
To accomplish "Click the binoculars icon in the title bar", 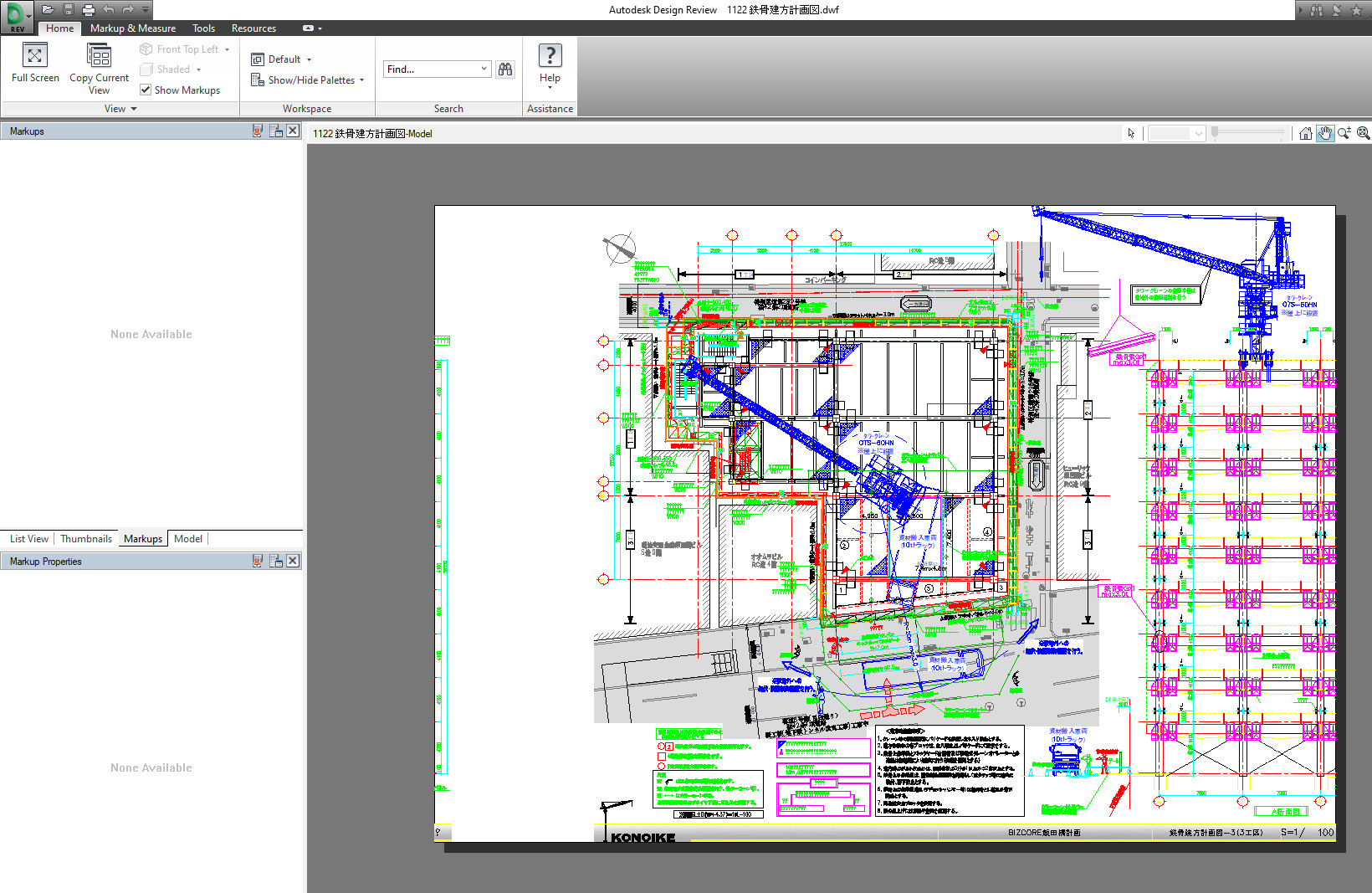I will pyautogui.click(x=1317, y=10).
